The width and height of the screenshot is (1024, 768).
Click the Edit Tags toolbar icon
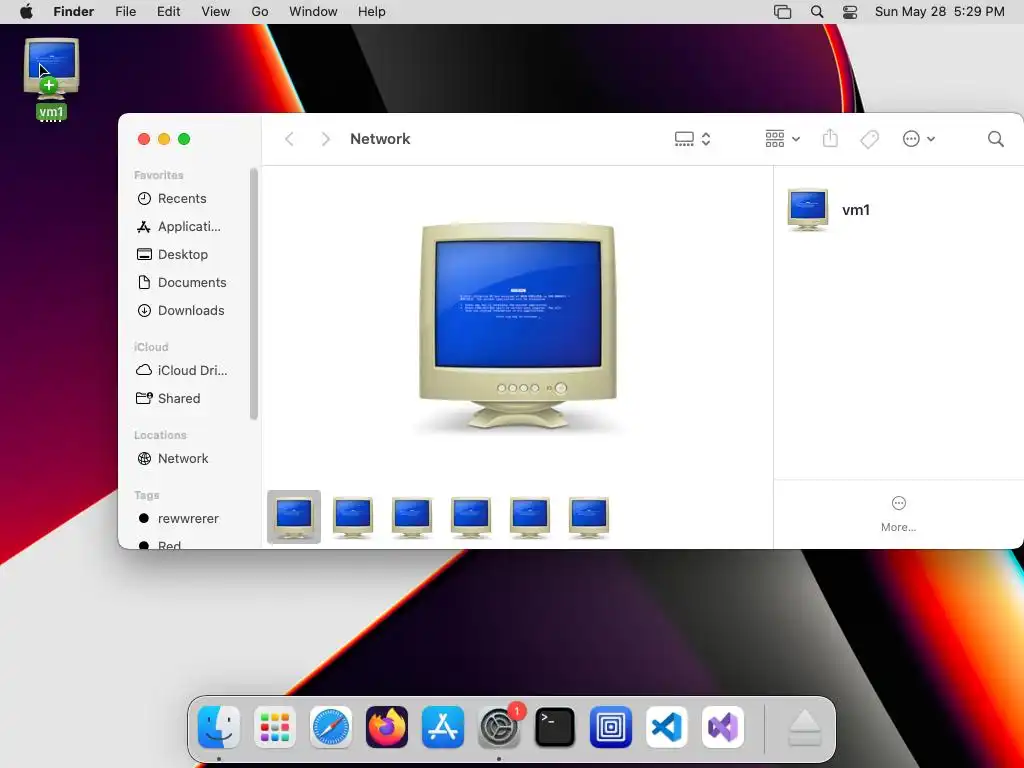pyautogui.click(x=869, y=139)
